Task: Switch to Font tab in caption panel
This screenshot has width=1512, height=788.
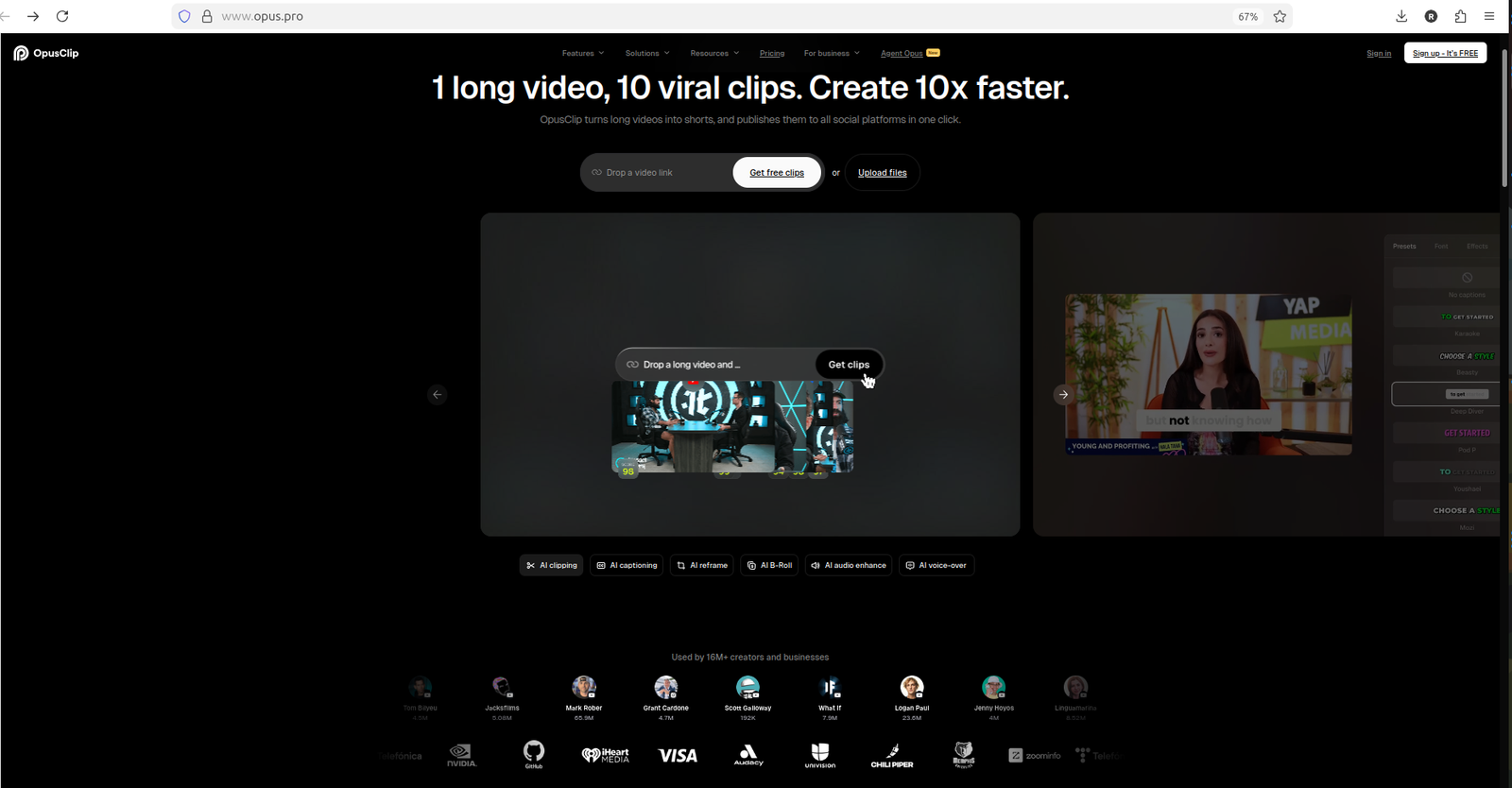Action: point(1441,246)
